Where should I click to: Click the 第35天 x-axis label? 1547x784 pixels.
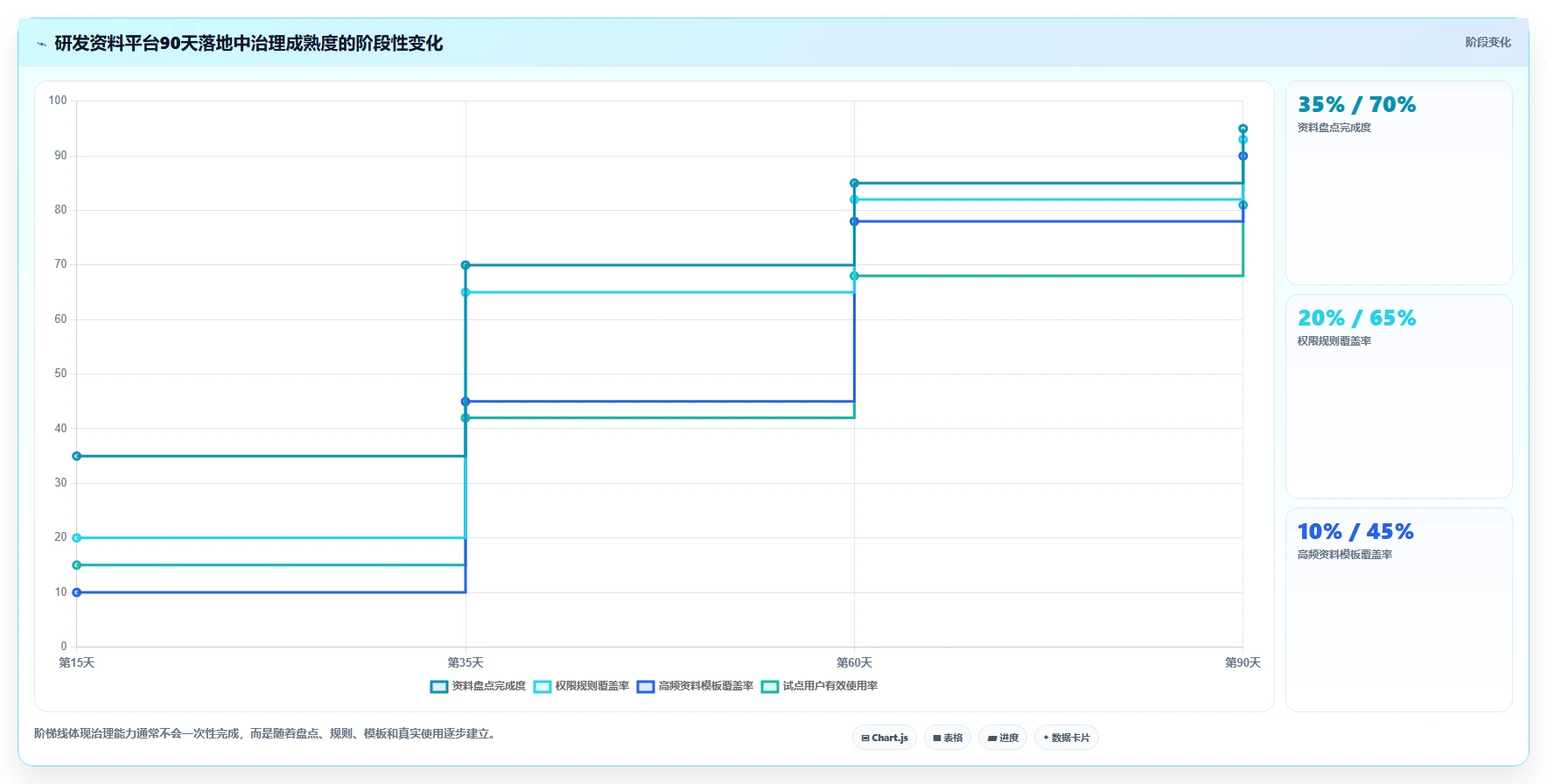coord(465,663)
